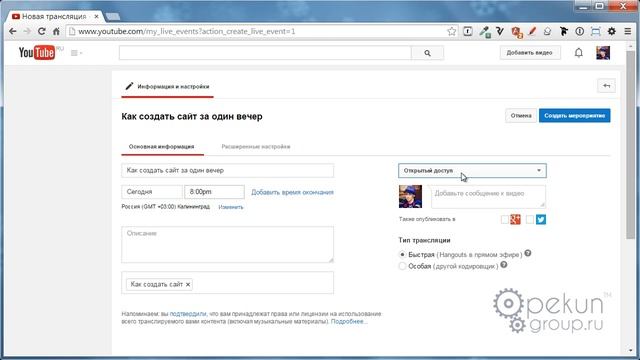Click the browser address bar
The image size is (640, 360).
(x=261, y=31)
